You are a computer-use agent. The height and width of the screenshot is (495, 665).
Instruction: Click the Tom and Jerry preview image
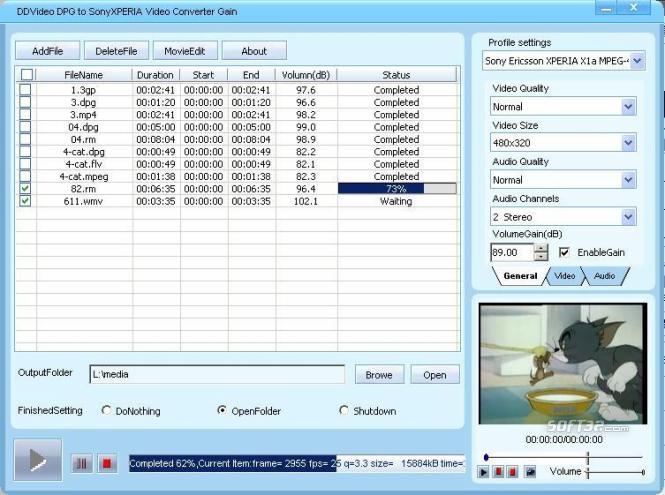563,363
